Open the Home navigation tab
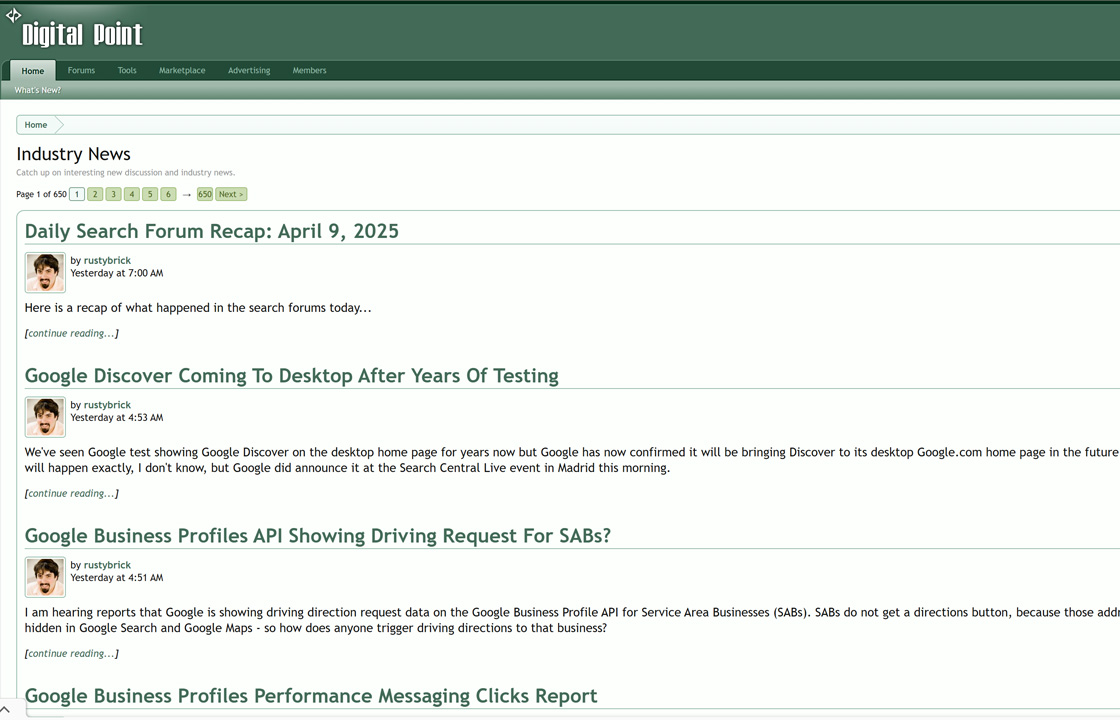This screenshot has height=720, width=1120. coord(33,71)
